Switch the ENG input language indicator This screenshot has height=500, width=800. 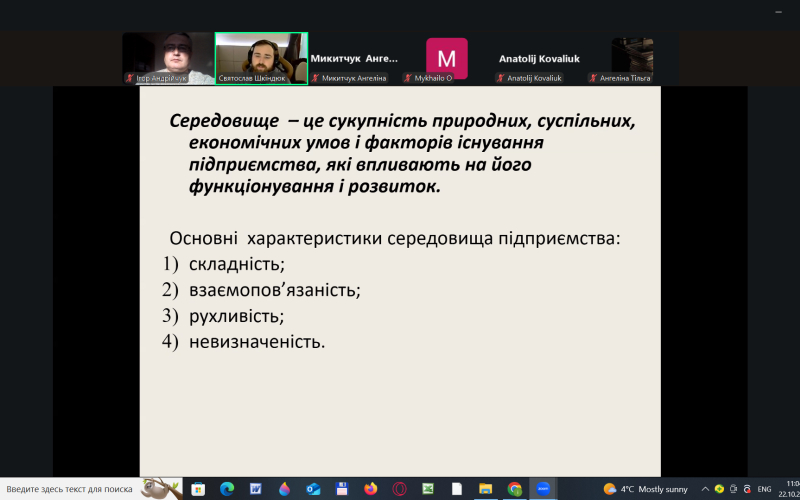click(x=765, y=489)
